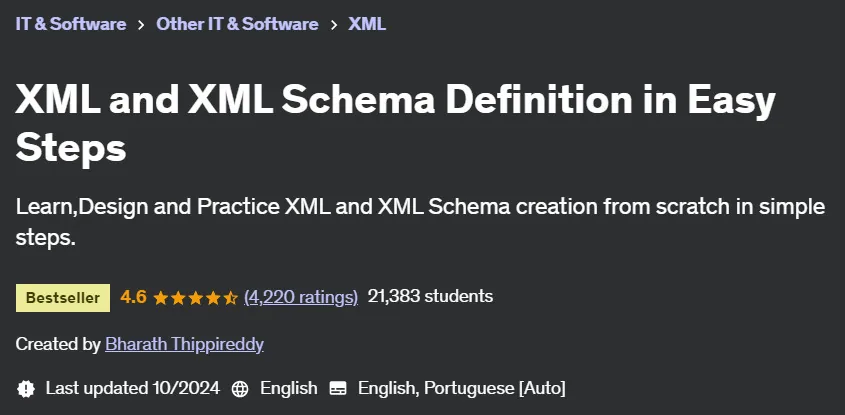This screenshot has width=845, height=415.
Task: Click chevron just before XML breadcrumb
Action: pos(334,25)
